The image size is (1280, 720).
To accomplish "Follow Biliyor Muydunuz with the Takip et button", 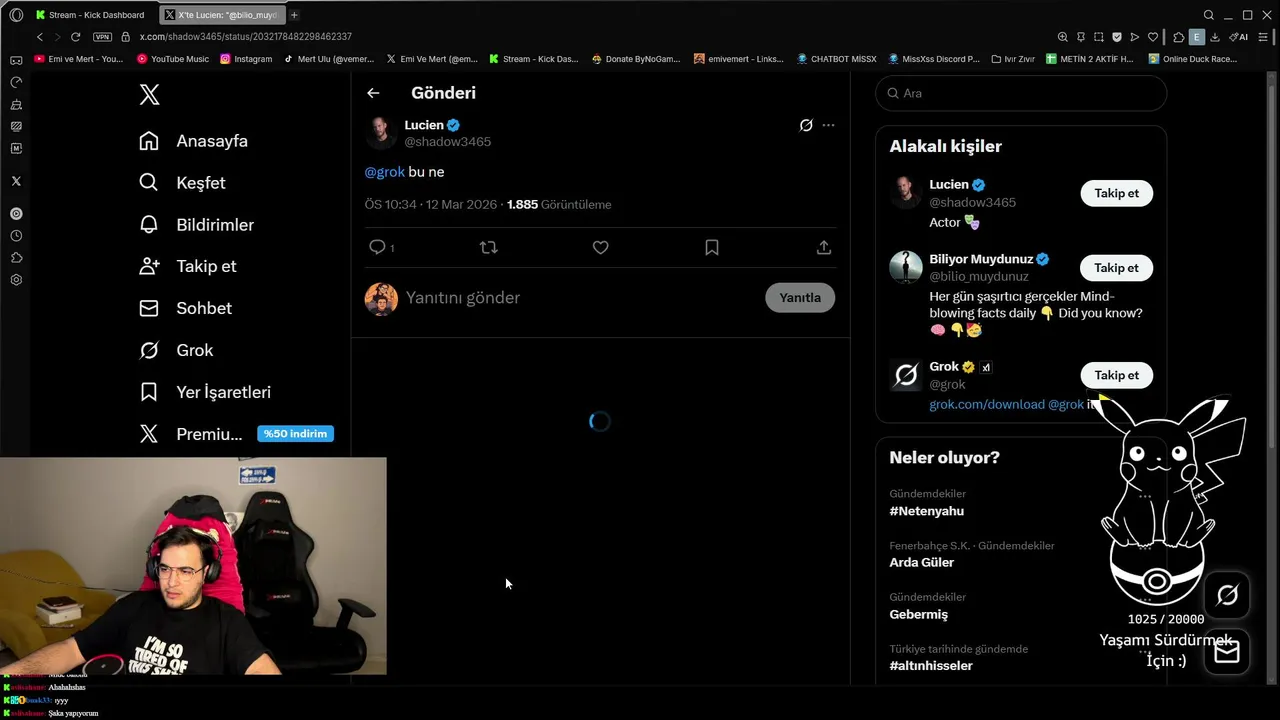I will (1116, 268).
